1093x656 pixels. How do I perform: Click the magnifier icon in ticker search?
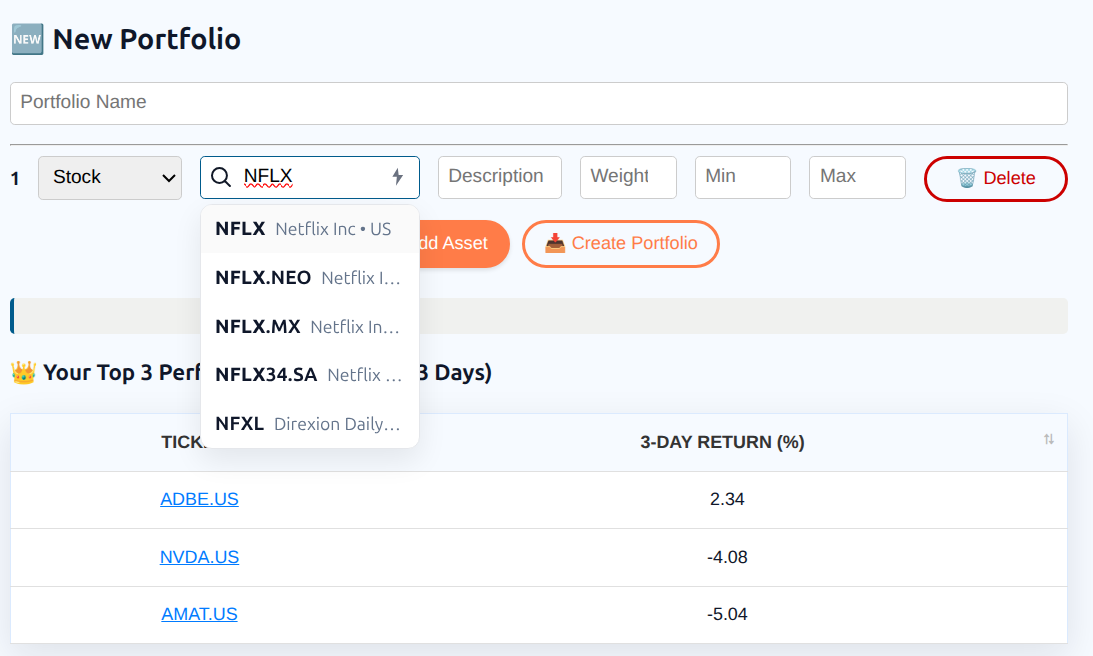point(221,177)
